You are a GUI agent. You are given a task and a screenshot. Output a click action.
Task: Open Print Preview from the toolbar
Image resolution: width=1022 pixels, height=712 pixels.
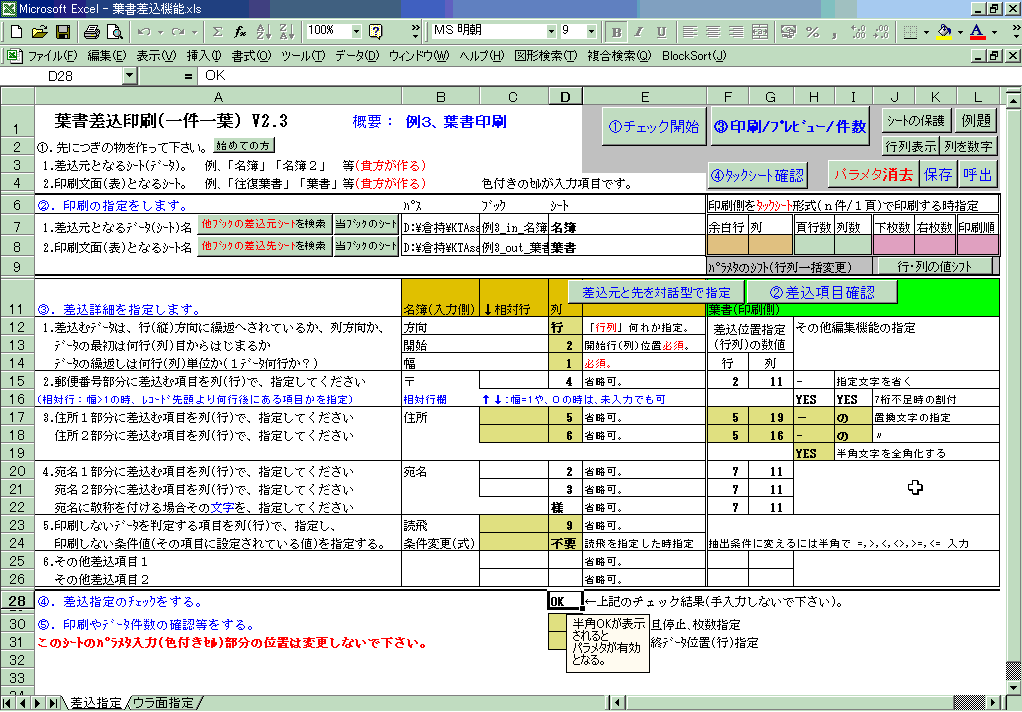coord(114,31)
